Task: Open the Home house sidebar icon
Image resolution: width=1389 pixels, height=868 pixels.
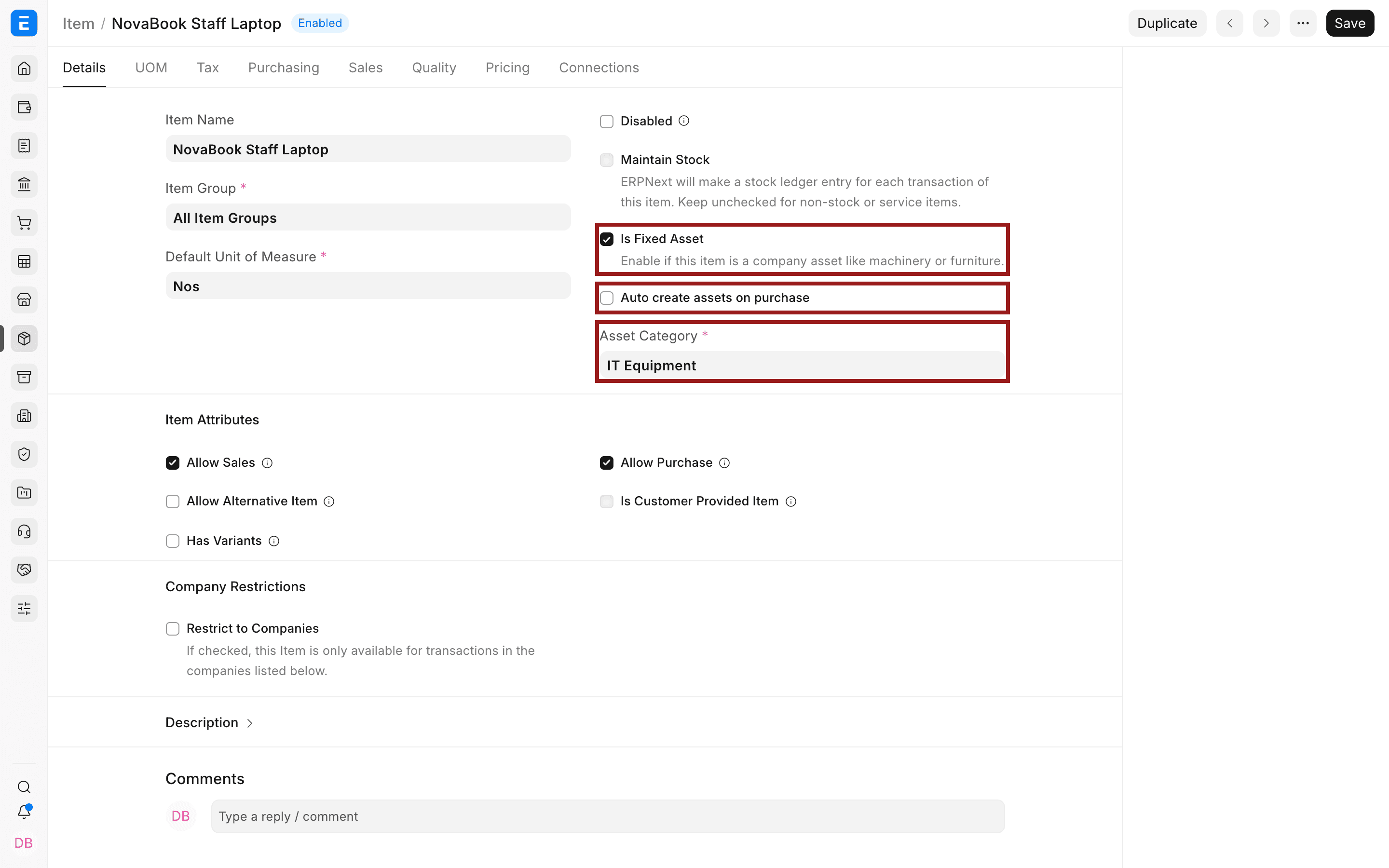Action: click(24, 68)
